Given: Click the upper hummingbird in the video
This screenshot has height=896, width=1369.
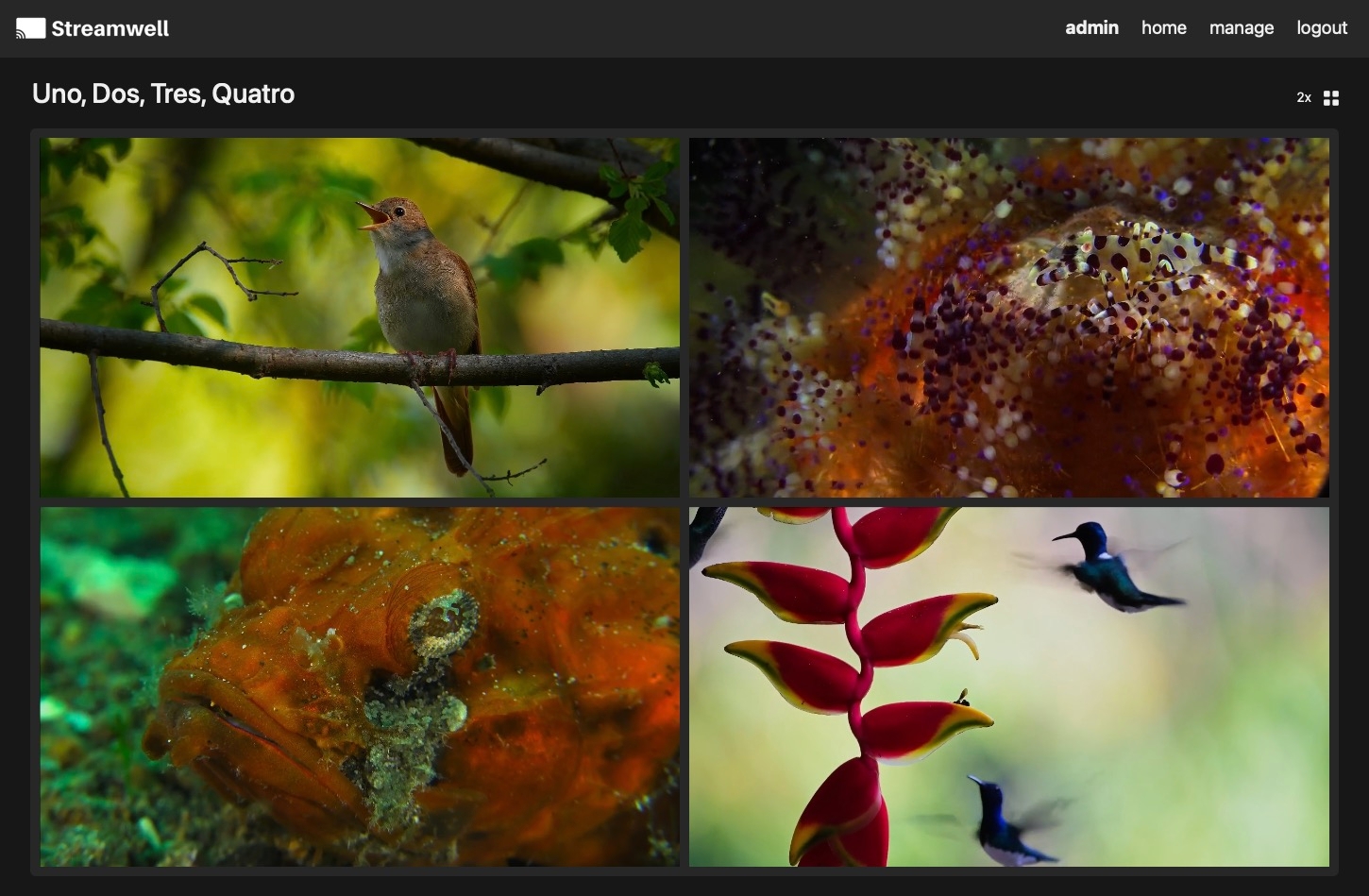Looking at the screenshot, I should 1109,568.
